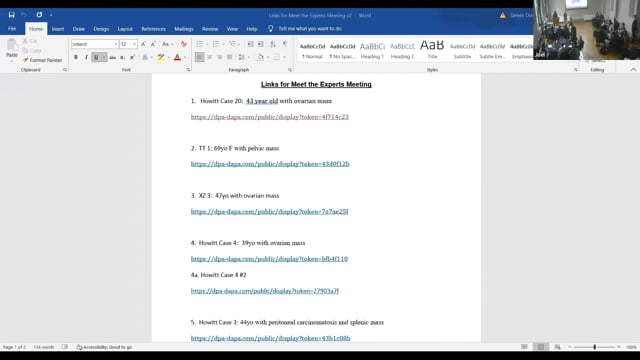The height and width of the screenshot is (360, 640).
Task: Apply the Heading 1 style
Action: coord(372,50)
